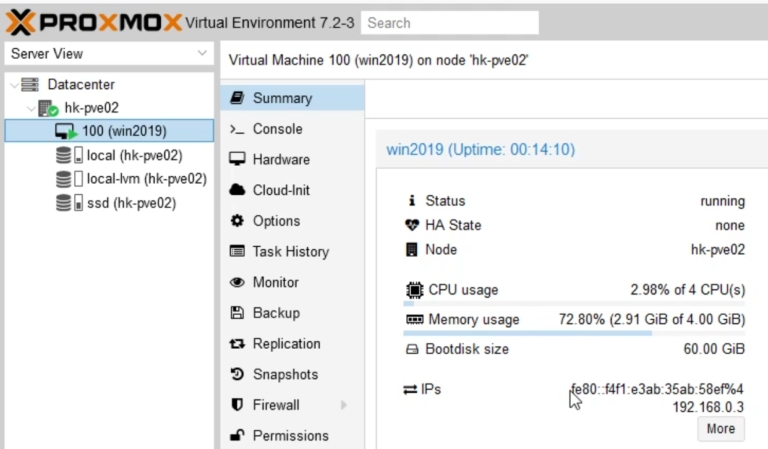Click the top Search input field

[449, 22]
